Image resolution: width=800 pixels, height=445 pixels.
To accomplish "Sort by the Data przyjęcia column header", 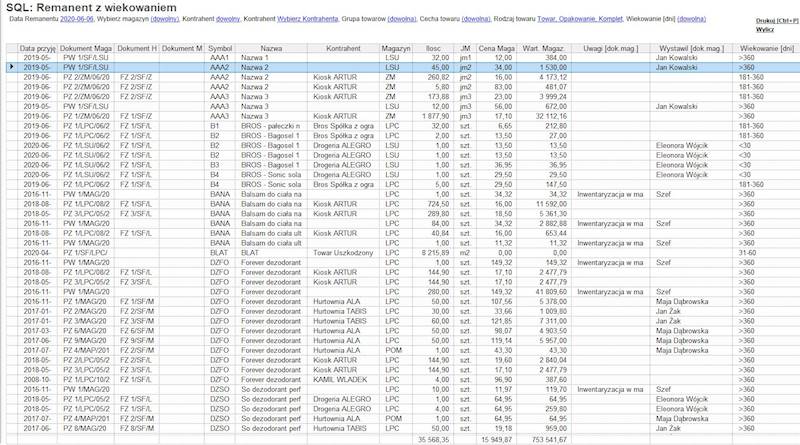I will coord(37,48).
